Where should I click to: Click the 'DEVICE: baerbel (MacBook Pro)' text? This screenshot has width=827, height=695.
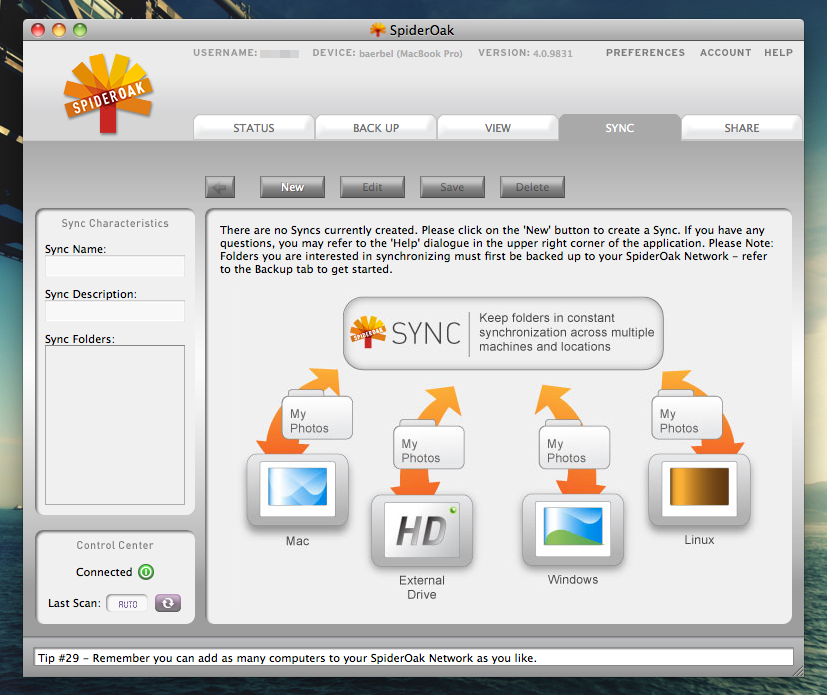[x=387, y=53]
